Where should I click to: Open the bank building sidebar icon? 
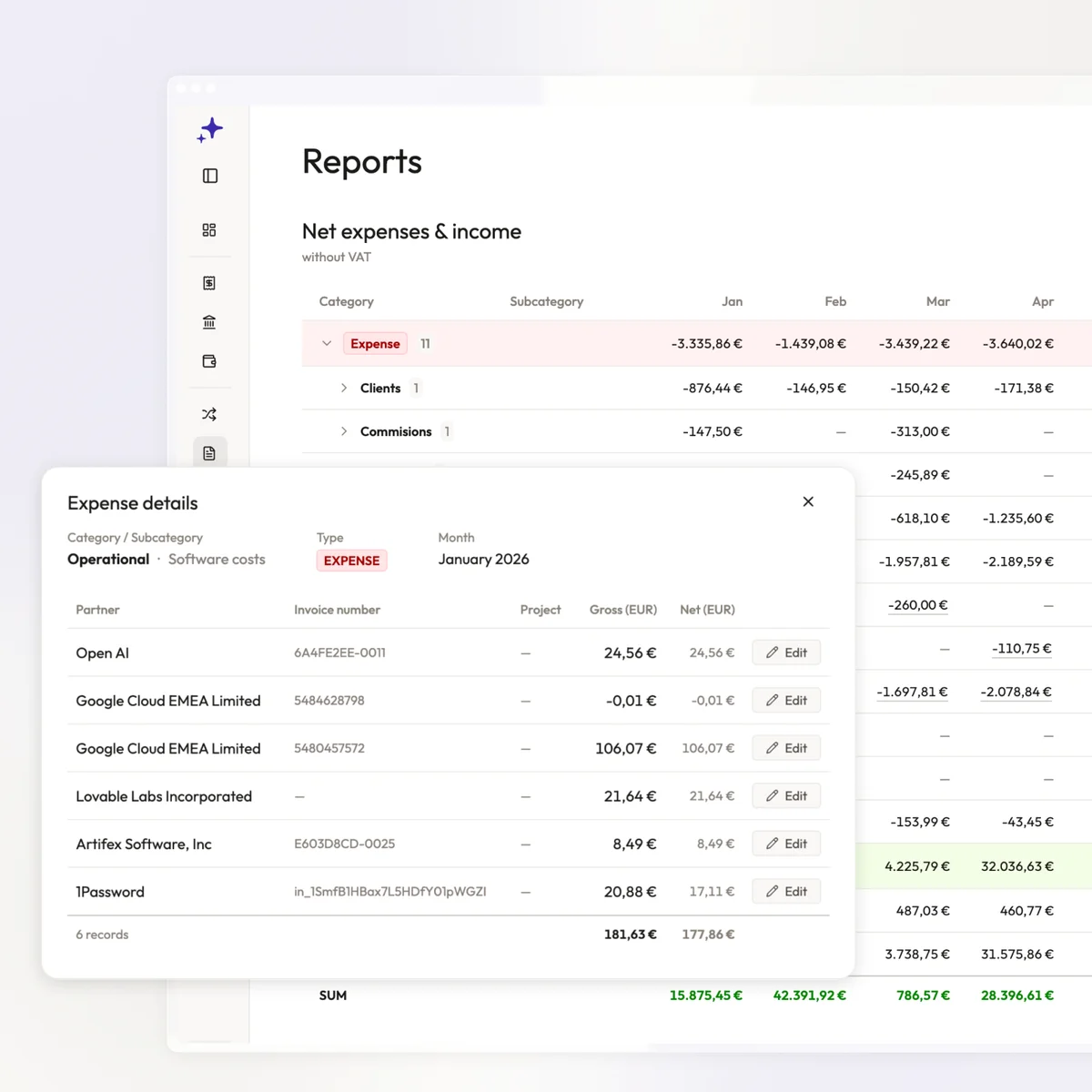[x=209, y=322]
